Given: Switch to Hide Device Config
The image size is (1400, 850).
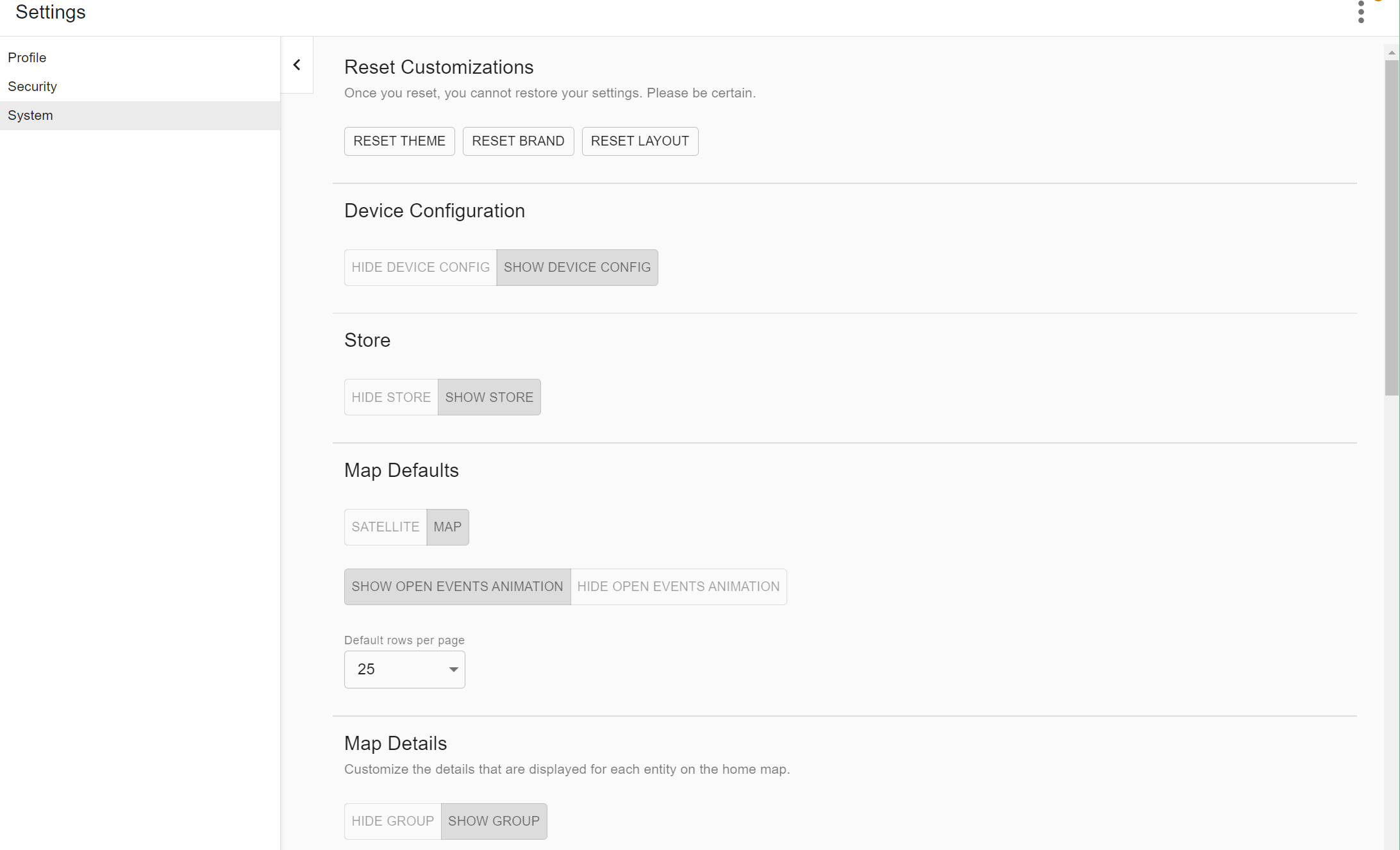Looking at the screenshot, I should pyautogui.click(x=420, y=267).
